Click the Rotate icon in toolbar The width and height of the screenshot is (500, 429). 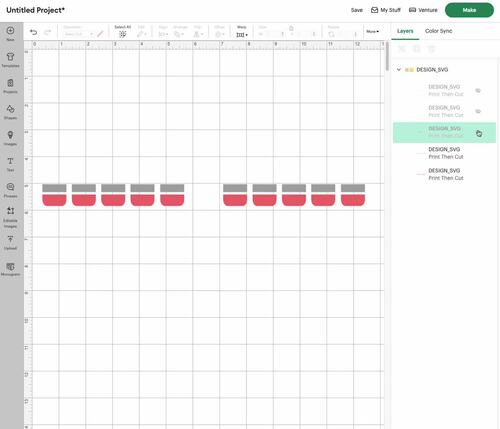pos(331,34)
